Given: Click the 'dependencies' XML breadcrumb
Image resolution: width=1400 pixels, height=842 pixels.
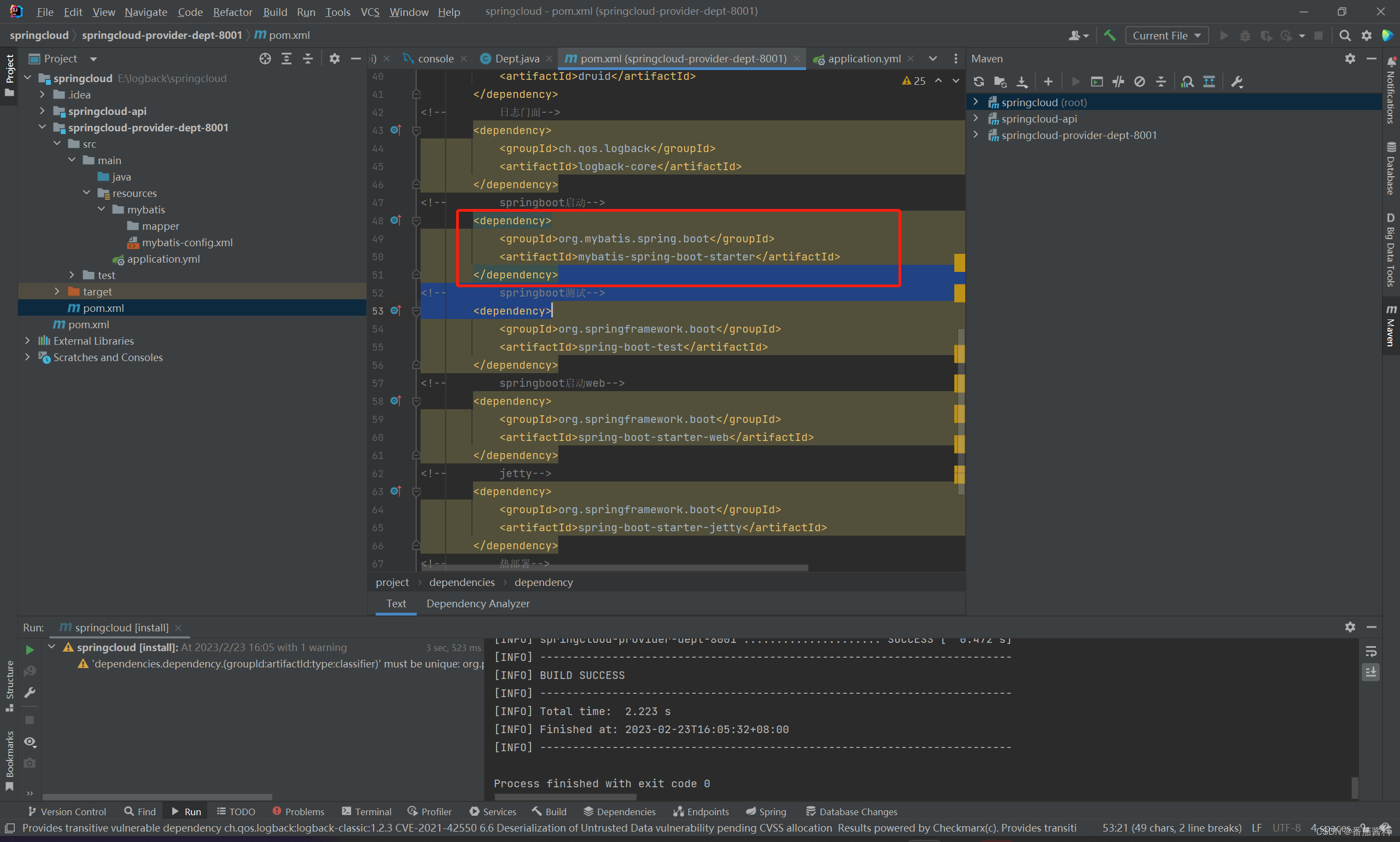Looking at the screenshot, I should tap(462, 582).
